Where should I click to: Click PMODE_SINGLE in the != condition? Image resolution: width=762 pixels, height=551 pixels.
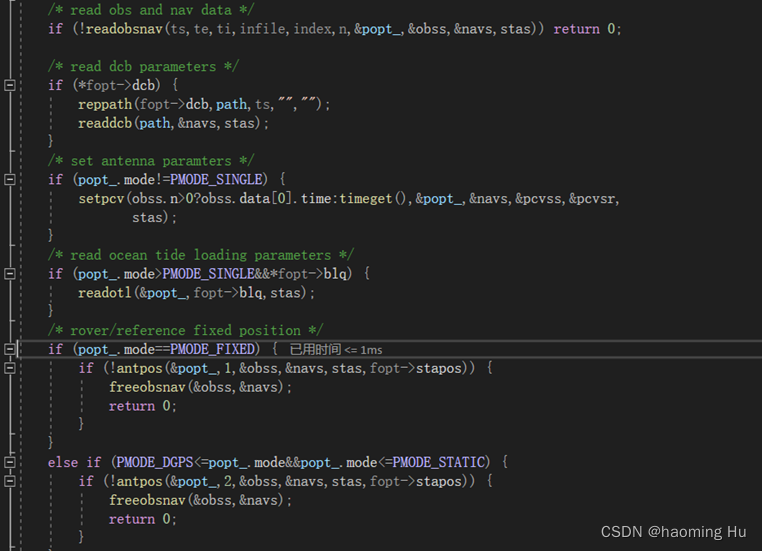[x=216, y=180]
